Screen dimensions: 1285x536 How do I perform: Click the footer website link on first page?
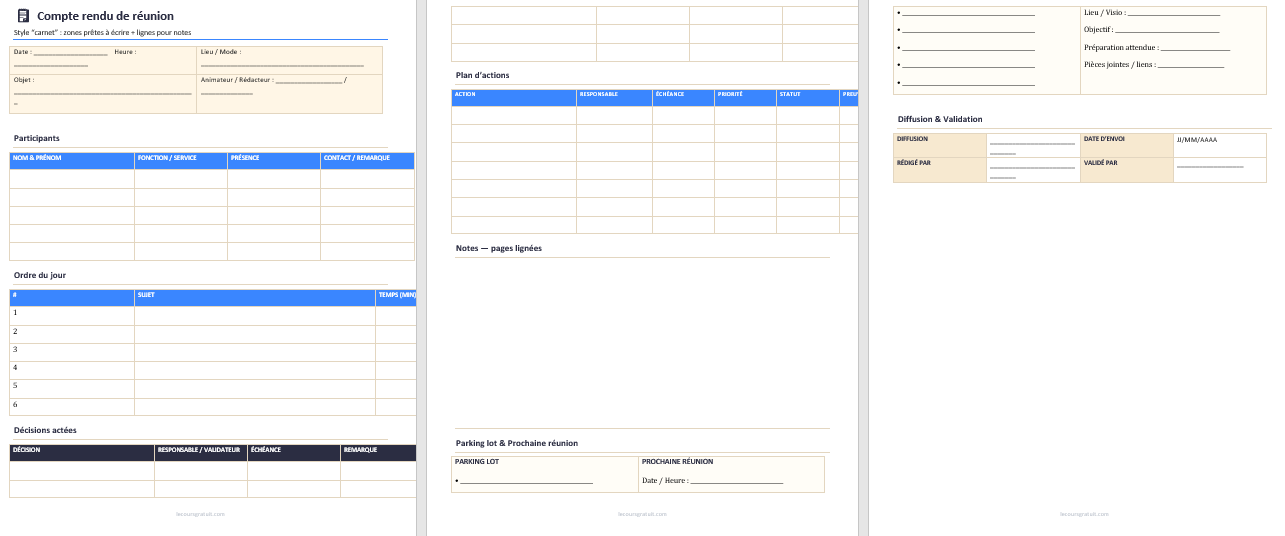click(200, 514)
